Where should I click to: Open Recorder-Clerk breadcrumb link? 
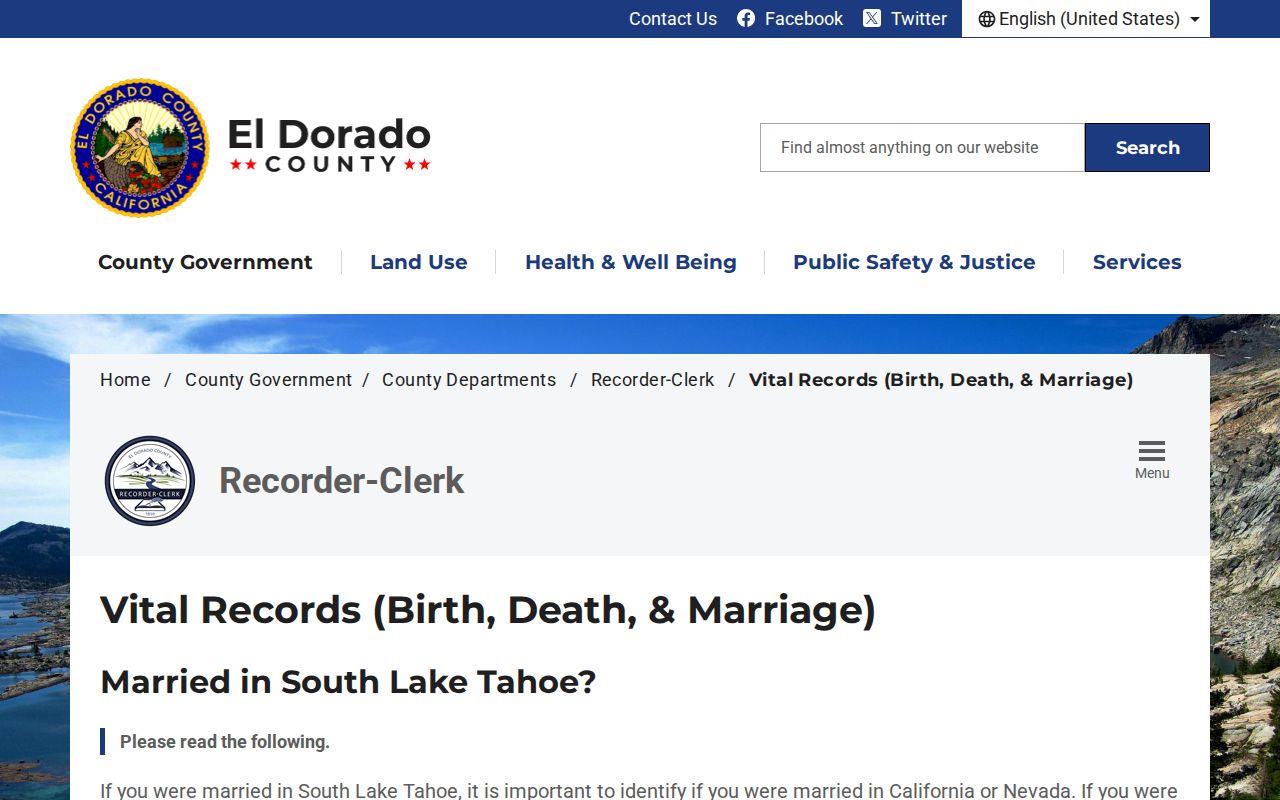(653, 380)
